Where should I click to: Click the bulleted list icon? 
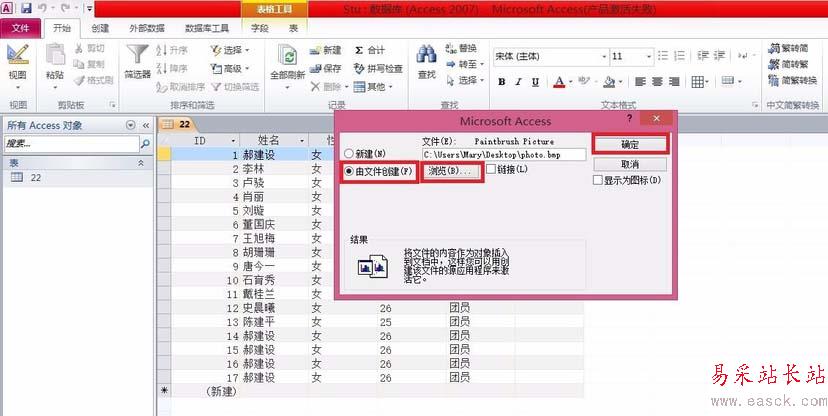pos(663,55)
